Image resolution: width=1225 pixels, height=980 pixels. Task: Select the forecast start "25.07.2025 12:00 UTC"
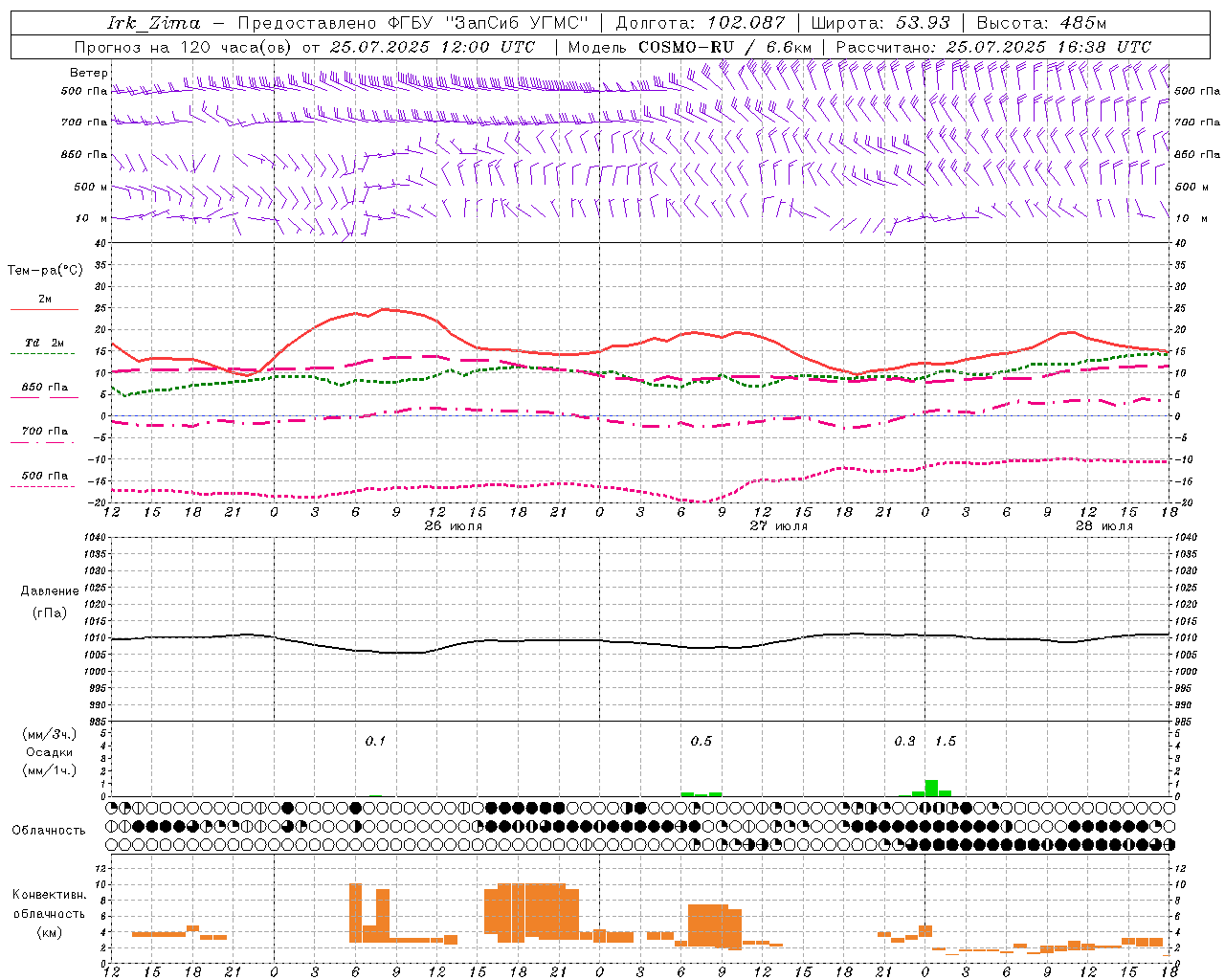432,47
